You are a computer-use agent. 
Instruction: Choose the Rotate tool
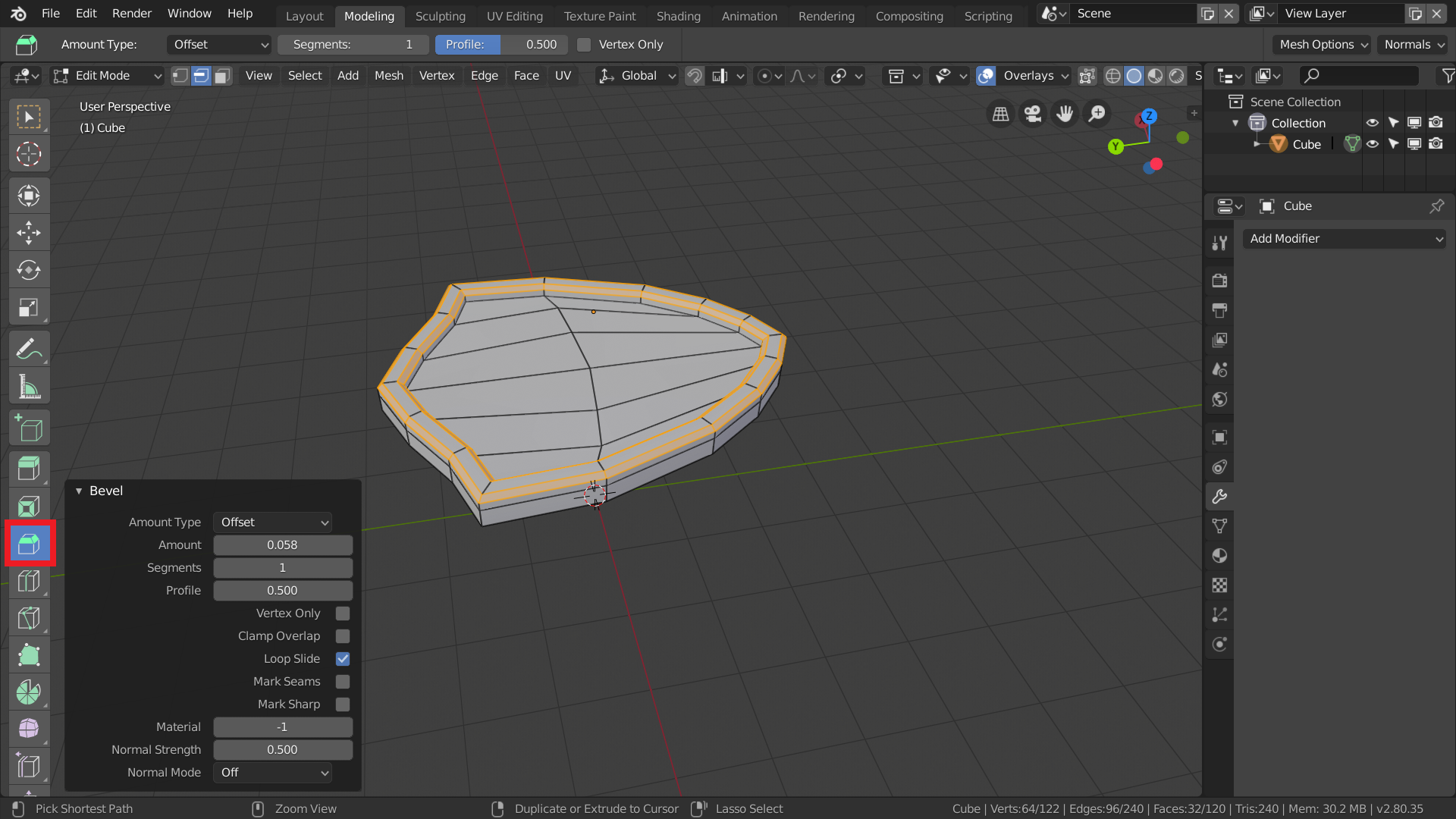click(x=29, y=270)
